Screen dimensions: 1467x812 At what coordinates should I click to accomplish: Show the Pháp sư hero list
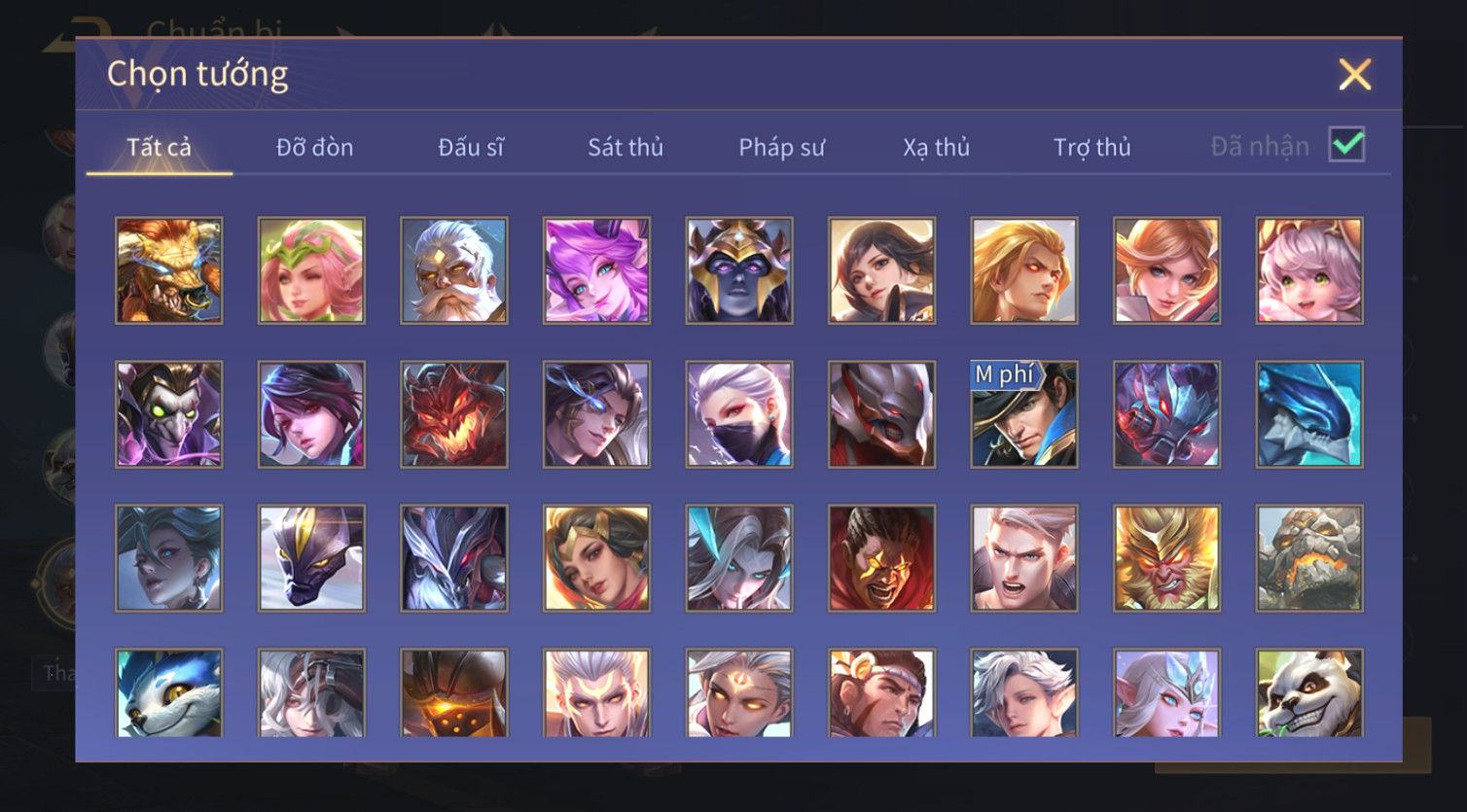(x=781, y=148)
